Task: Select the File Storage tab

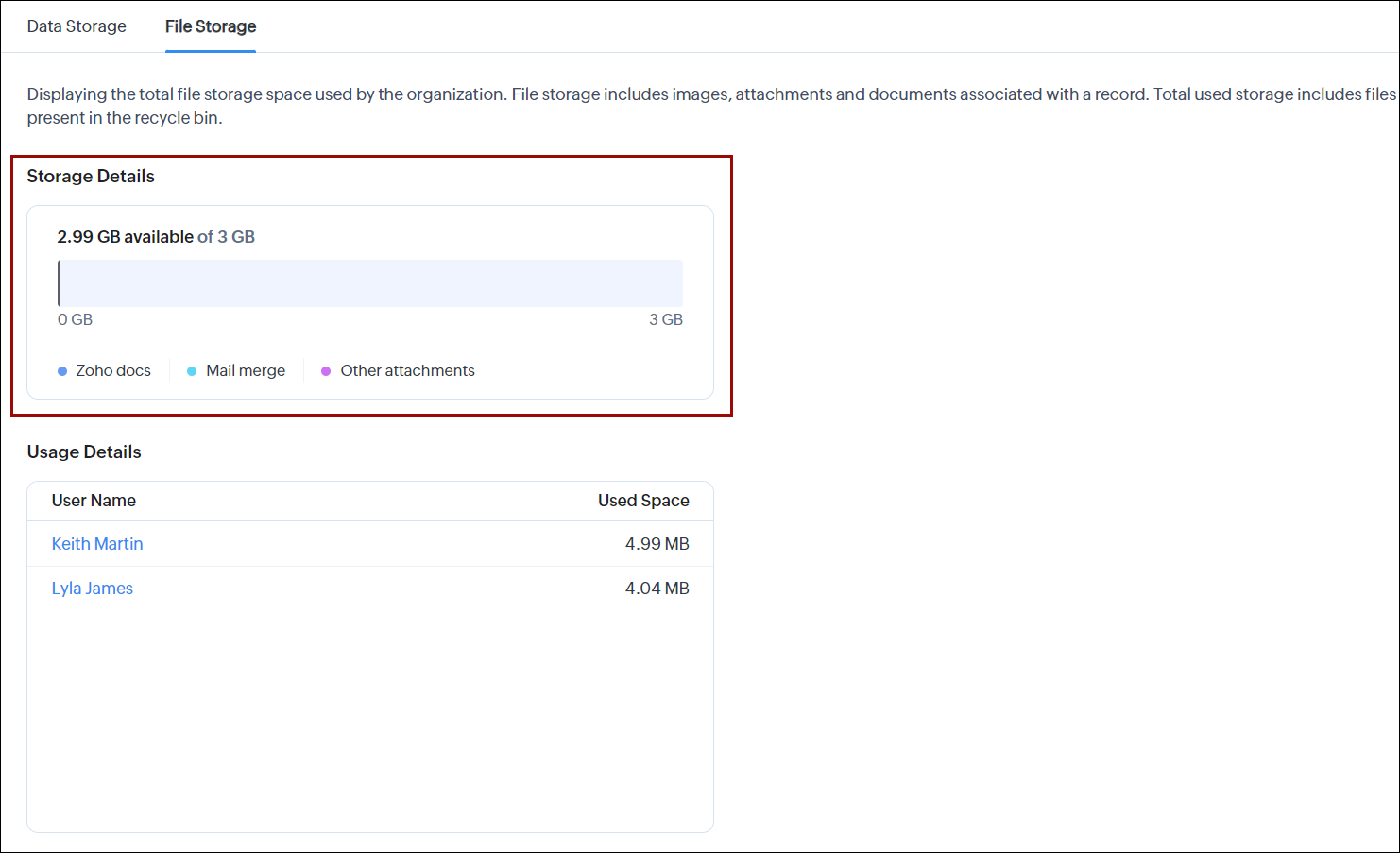Action: coord(211,26)
